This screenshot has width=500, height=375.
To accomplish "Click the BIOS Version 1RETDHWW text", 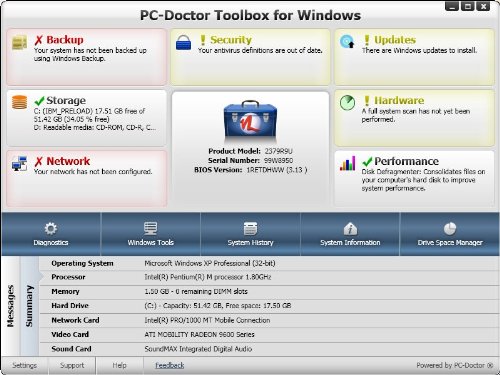I will click(x=250, y=170).
